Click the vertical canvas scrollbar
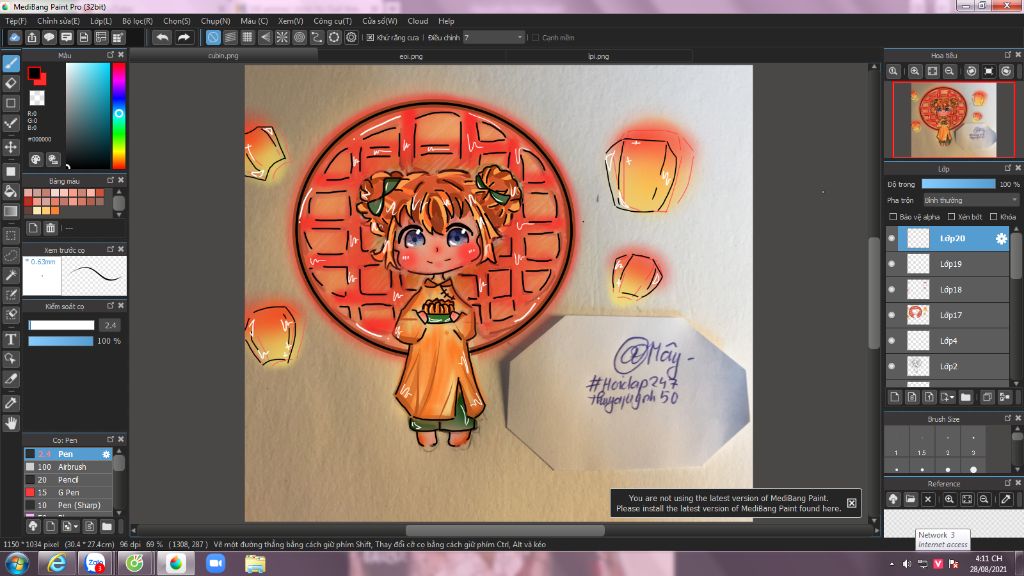The image size is (1024, 576). [x=874, y=293]
